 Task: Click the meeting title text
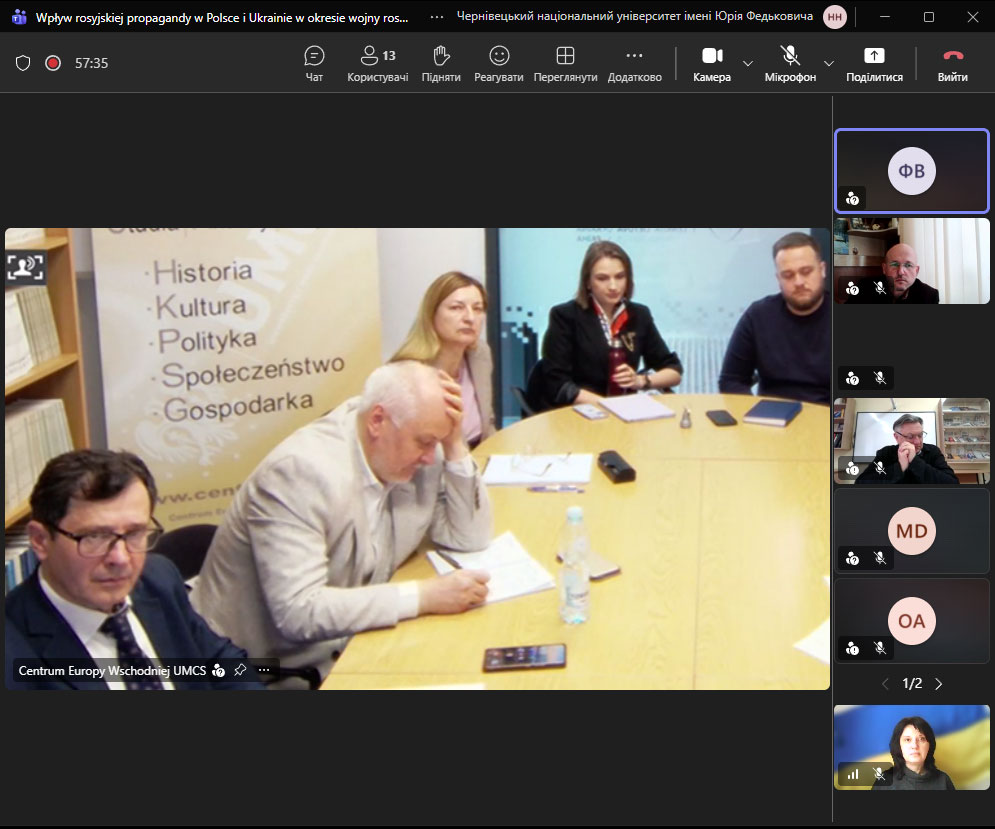point(222,18)
